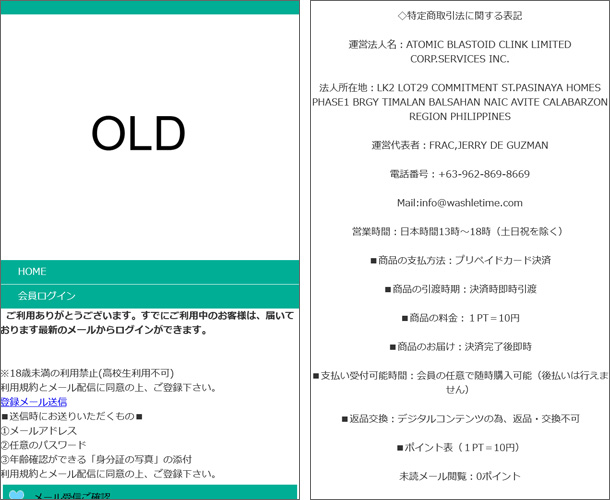The width and height of the screenshot is (610, 500).
Task: Click the 営業時間 日本時間13時～18時 line
Action: 458,232
